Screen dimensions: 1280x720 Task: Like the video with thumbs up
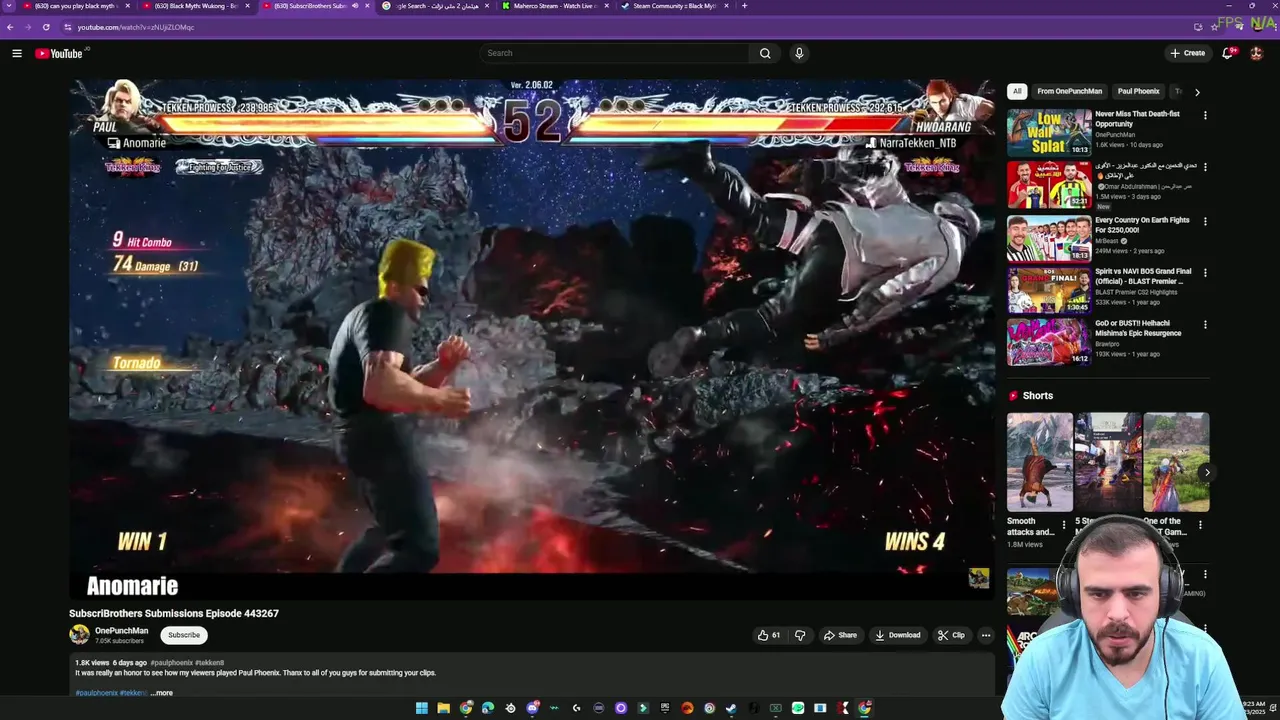768,635
